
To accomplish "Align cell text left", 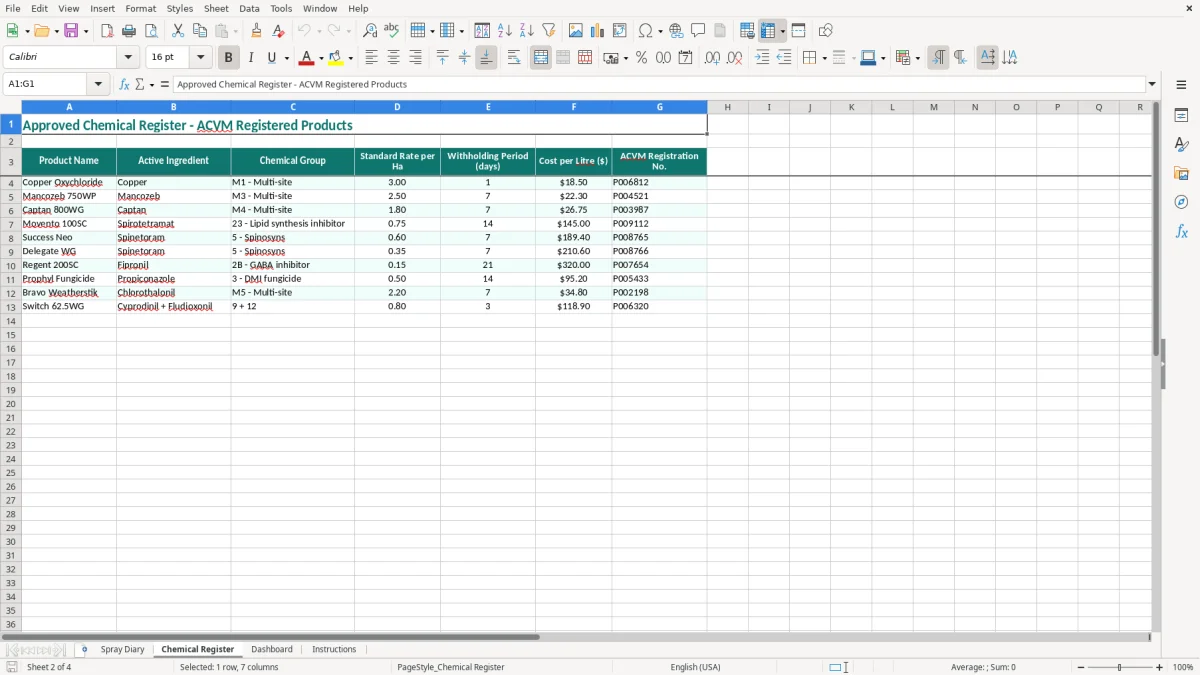I will click(x=371, y=58).
